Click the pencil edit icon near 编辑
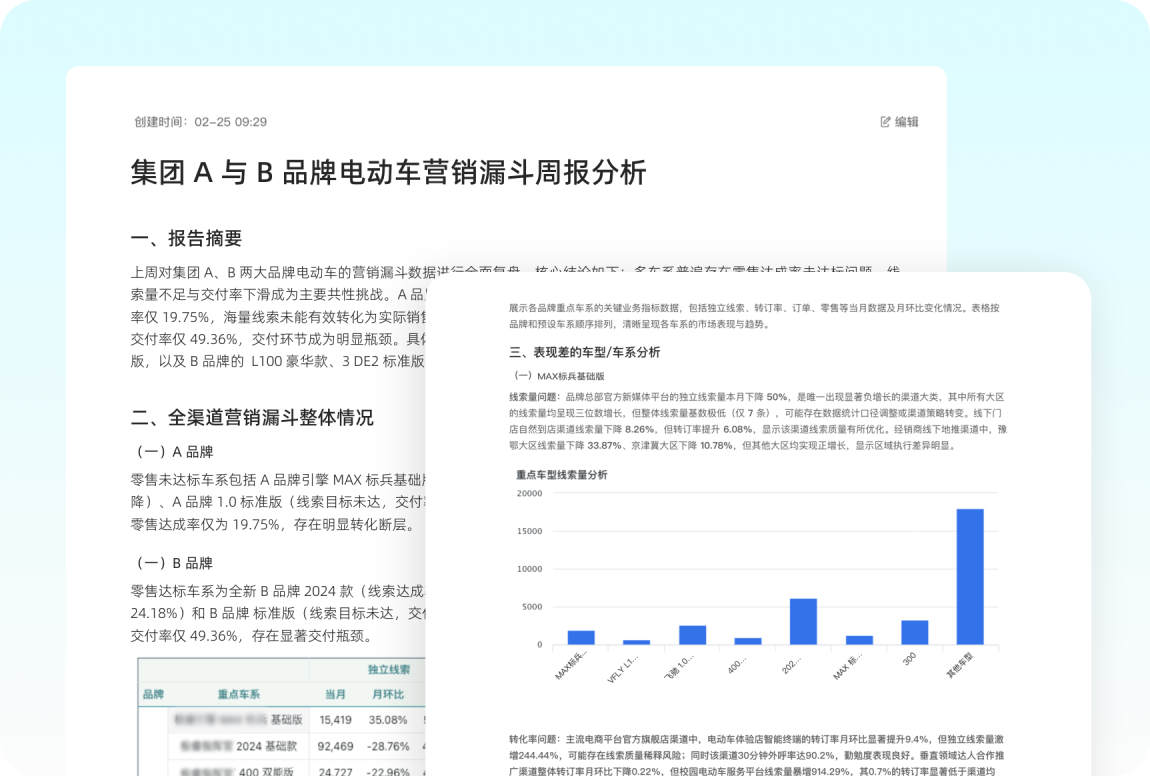Image resolution: width=1150 pixels, height=776 pixels. pos(884,121)
